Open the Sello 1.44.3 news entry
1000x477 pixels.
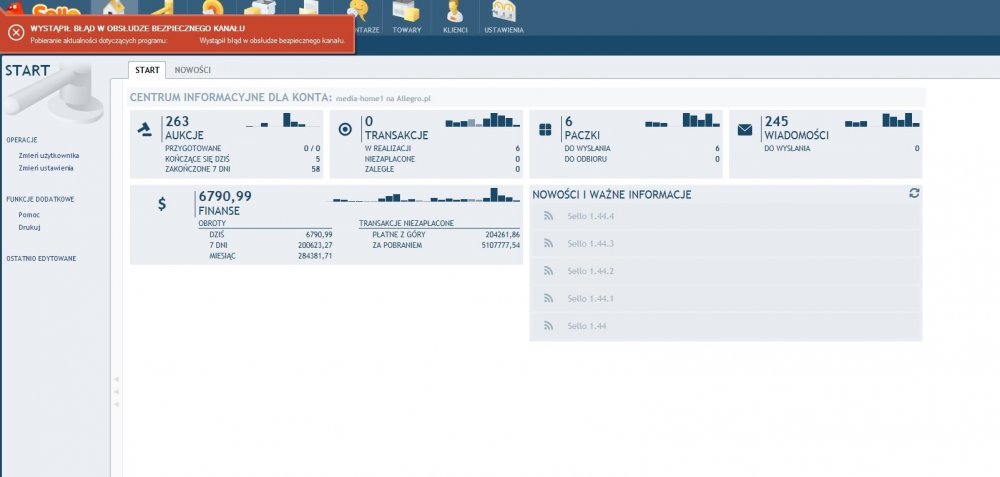(590, 244)
